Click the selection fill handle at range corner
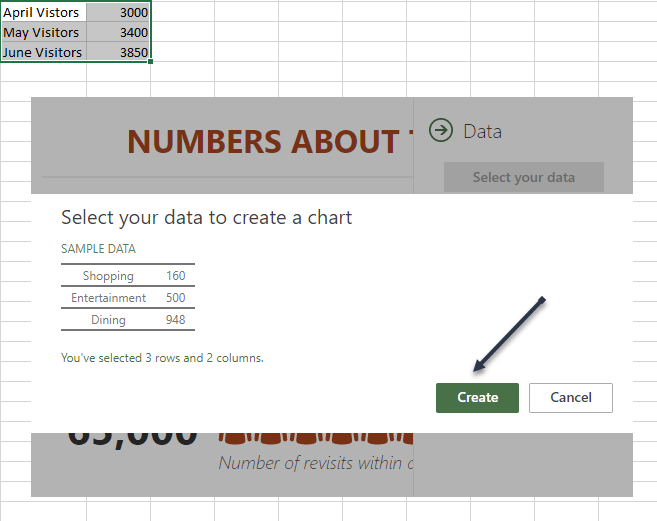The height and width of the screenshot is (521, 657). (x=150, y=62)
